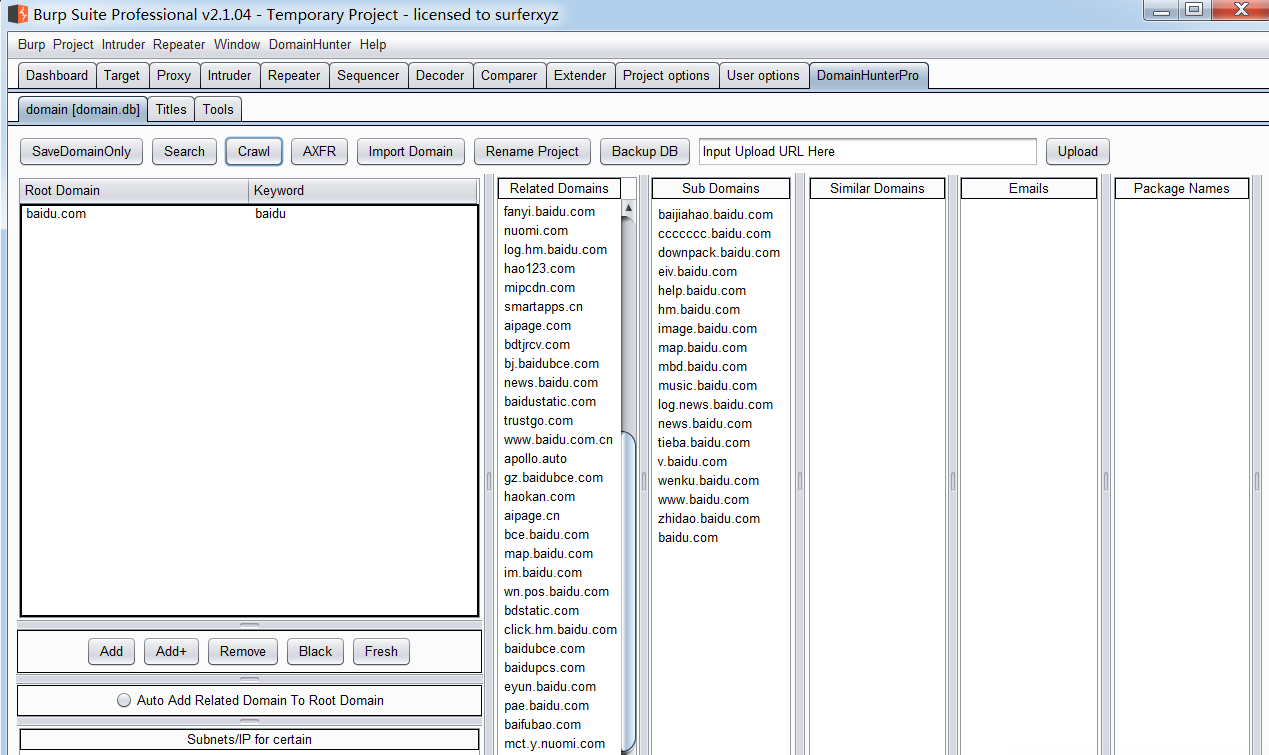This screenshot has width=1269, height=755.
Task: Select fanyi.baidu.com in Related Domains
Action: [x=550, y=212]
